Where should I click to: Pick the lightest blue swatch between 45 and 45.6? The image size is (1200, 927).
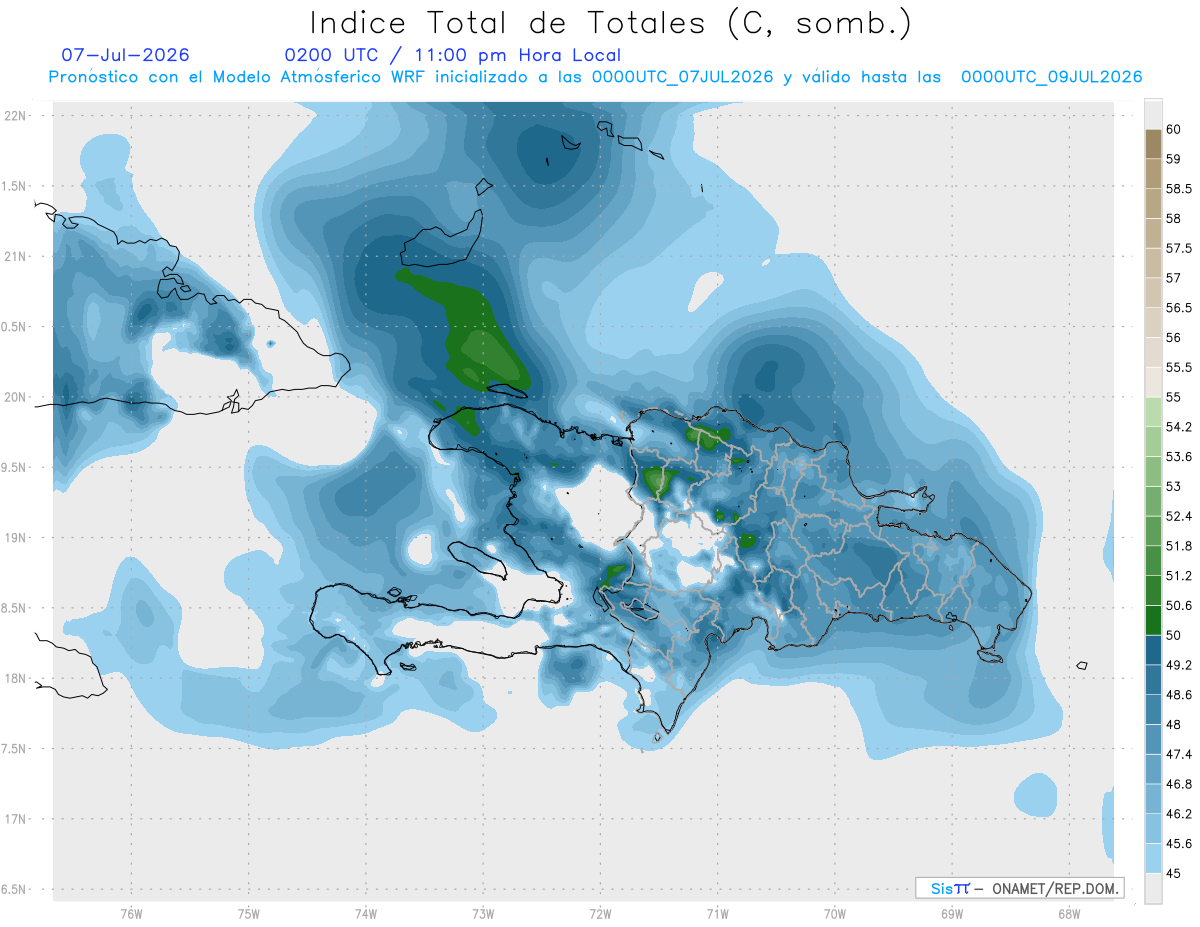[x=1153, y=858]
